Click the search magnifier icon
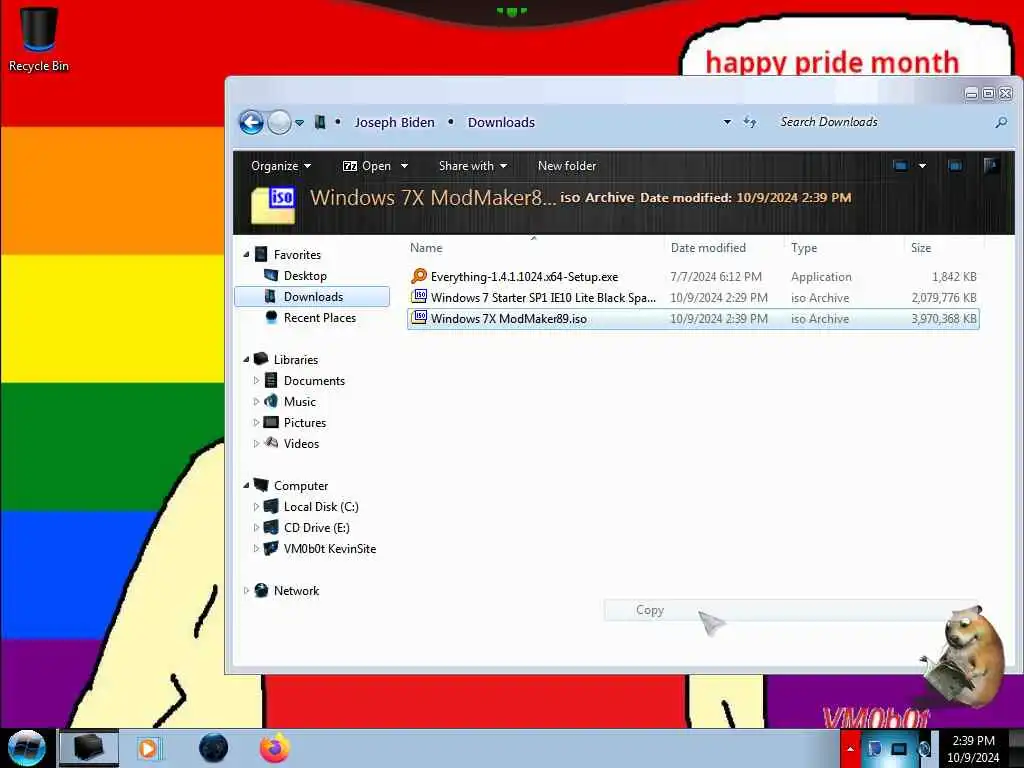 (x=1001, y=122)
